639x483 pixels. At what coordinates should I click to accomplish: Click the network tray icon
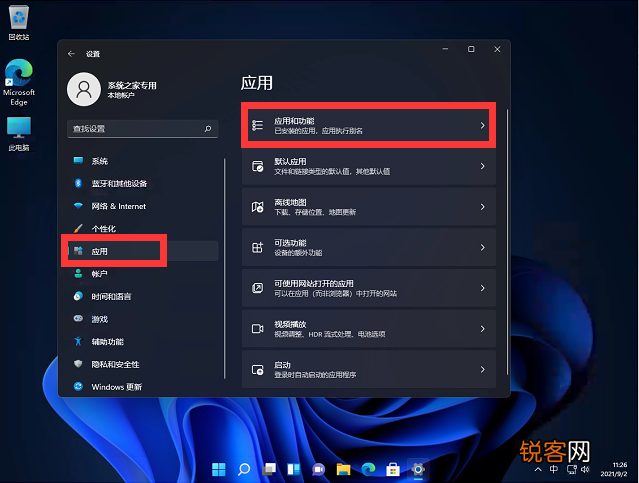(x=572, y=470)
